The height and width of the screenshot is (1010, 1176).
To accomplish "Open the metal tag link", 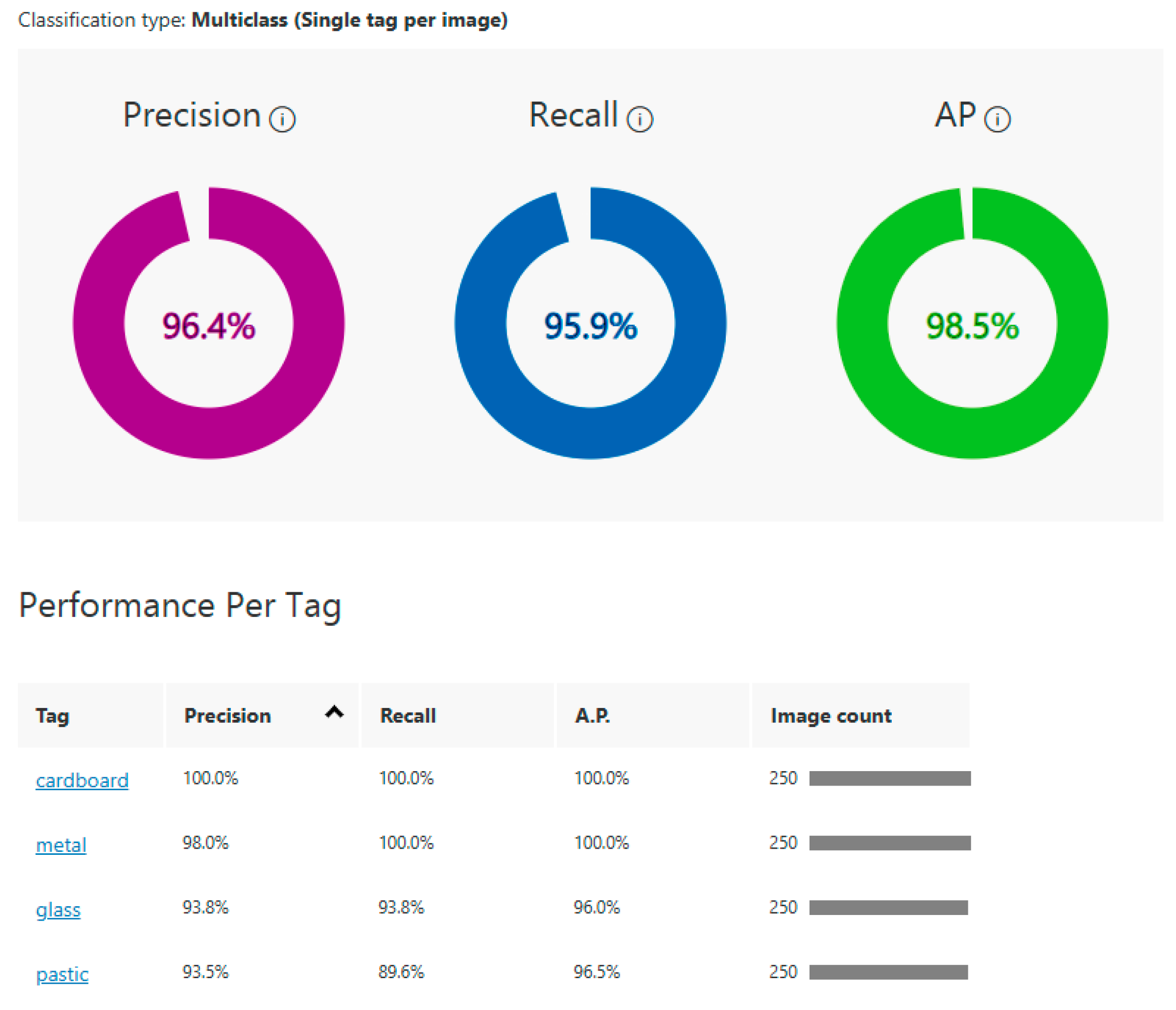I will coord(61,846).
